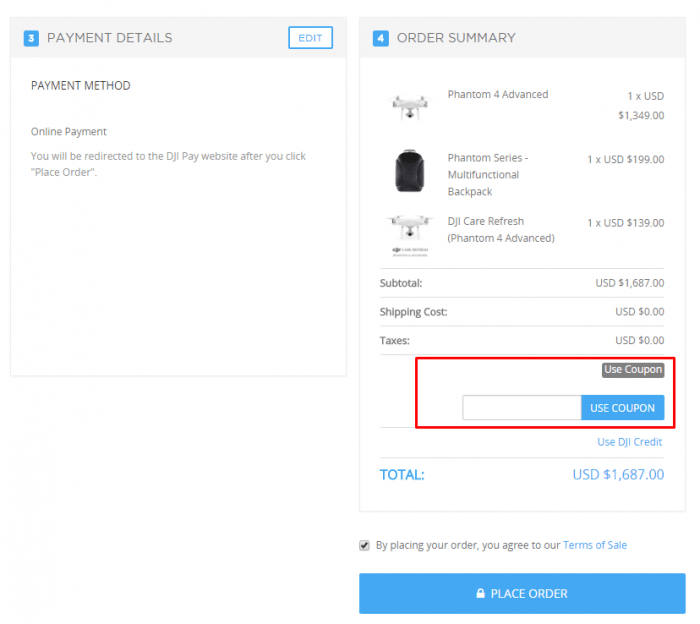The width and height of the screenshot is (700, 624).
Task: Select the drone price $1,349.00
Action: (x=641, y=116)
